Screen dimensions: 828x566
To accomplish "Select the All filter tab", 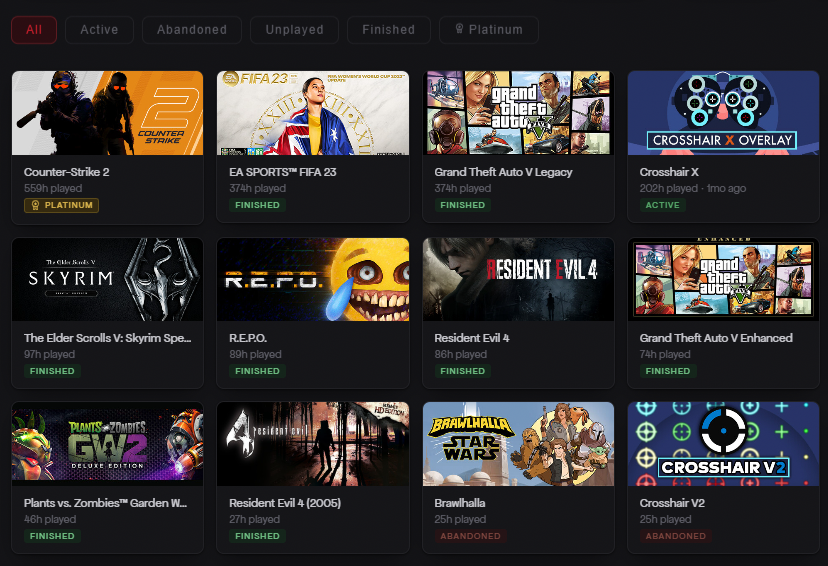I will pyautogui.click(x=34, y=30).
